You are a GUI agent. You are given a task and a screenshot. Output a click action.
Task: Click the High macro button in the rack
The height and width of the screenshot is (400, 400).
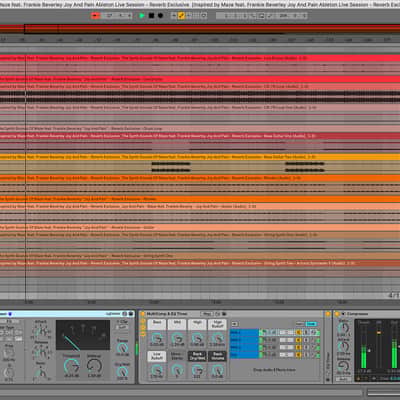(x=197, y=324)
